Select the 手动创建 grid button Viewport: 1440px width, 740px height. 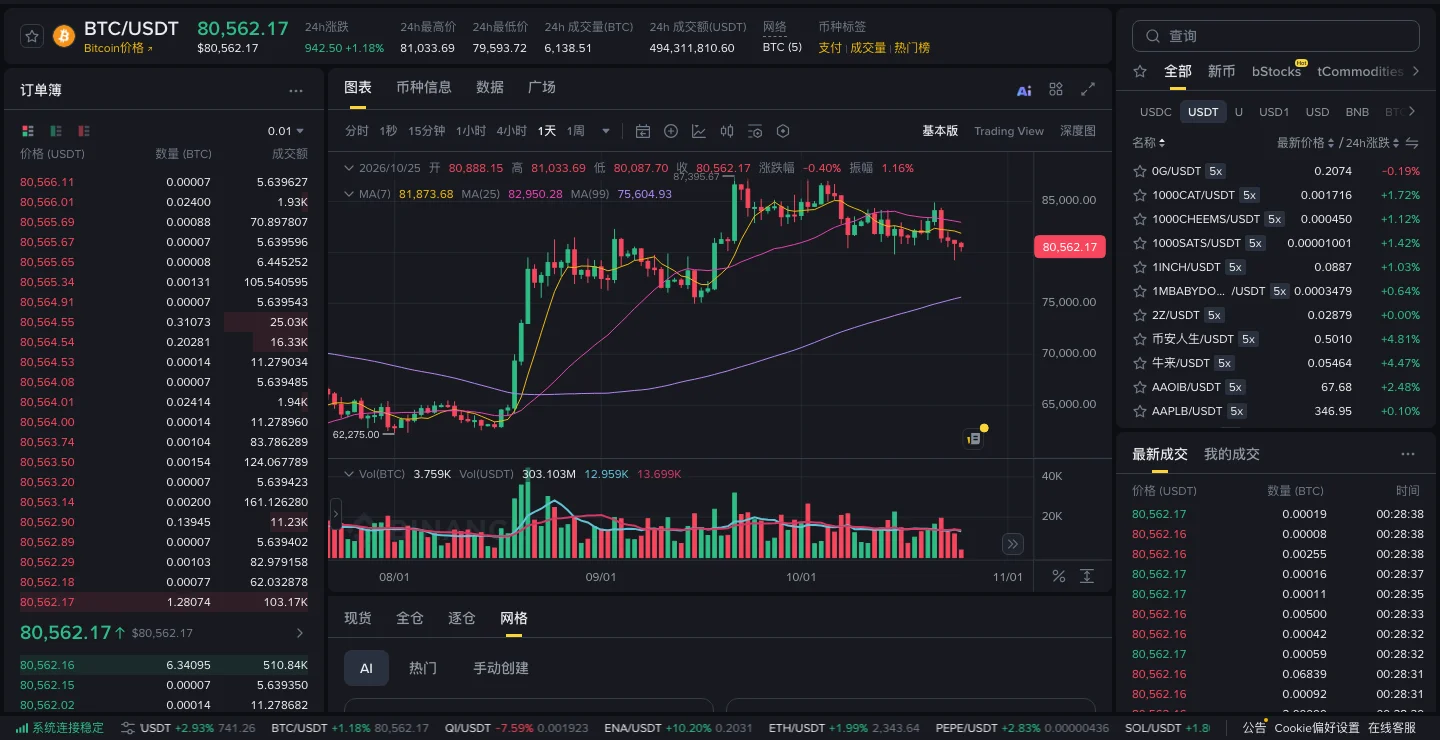[x=501, y=668]
